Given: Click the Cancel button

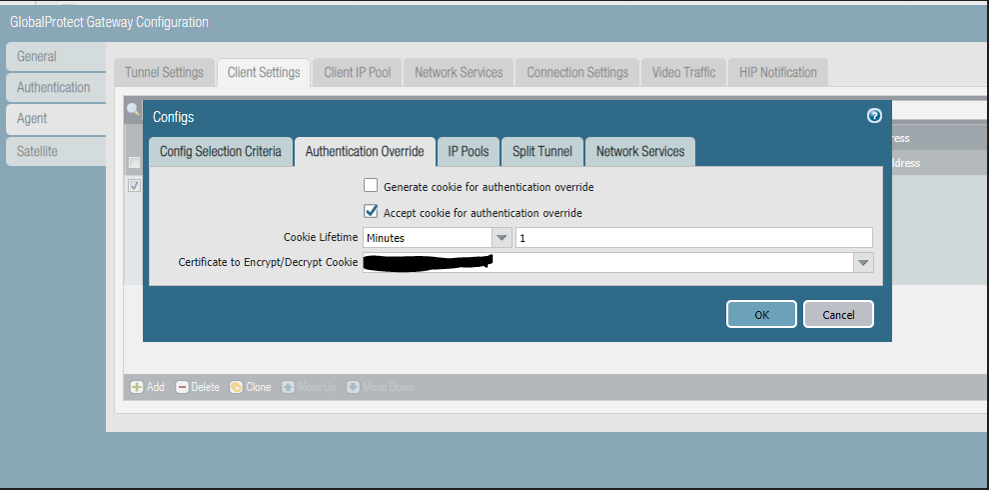Looking at the screenshot, I should tap(838, 314).
